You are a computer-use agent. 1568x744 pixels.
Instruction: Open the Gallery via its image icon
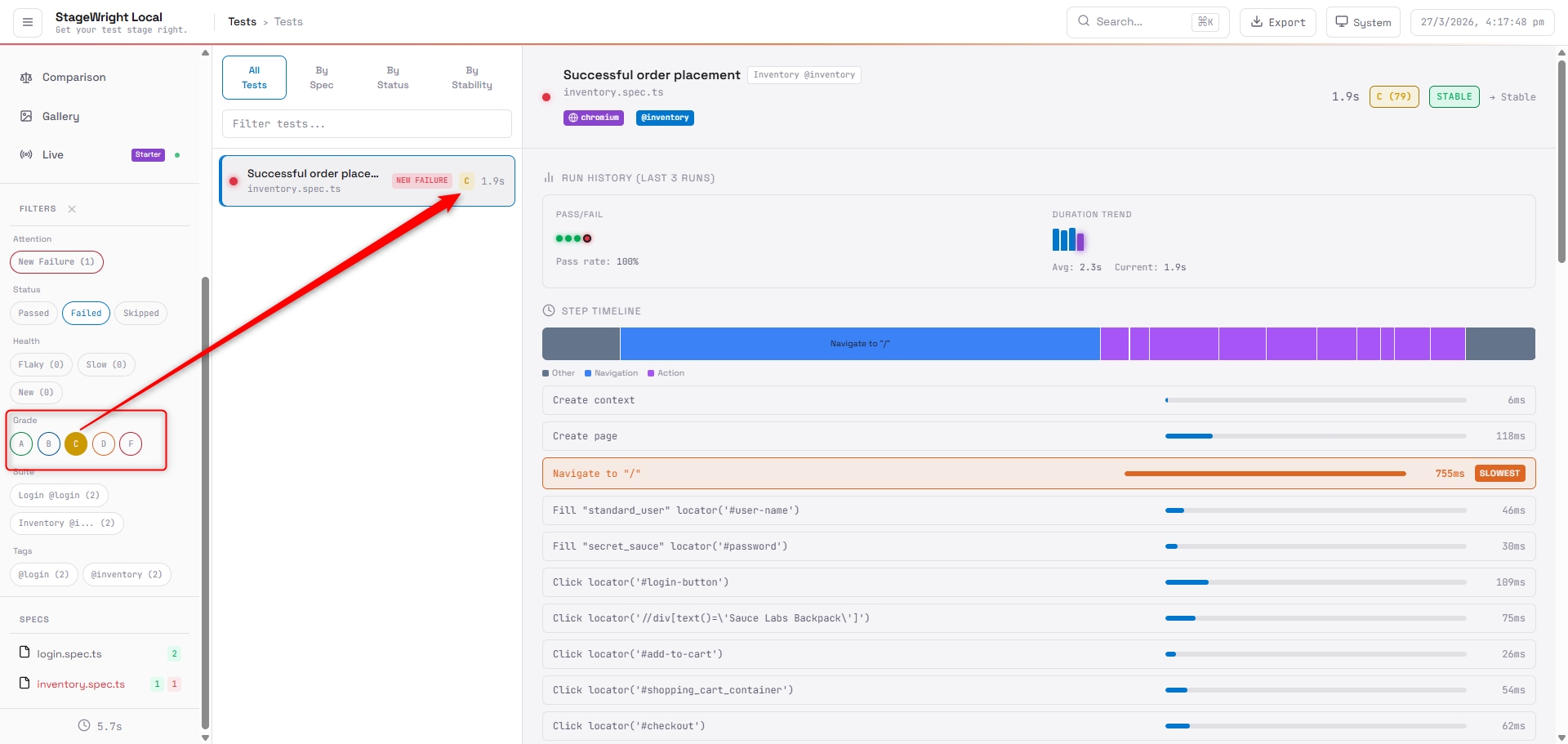pyautogui.click(x=25, y=116)
